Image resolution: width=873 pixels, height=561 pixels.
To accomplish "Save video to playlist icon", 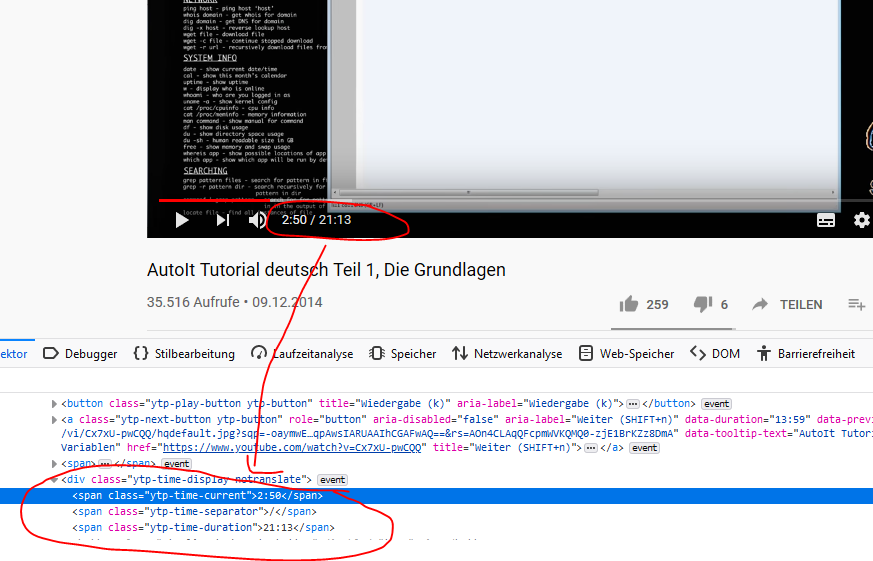I will click(856, 304).
